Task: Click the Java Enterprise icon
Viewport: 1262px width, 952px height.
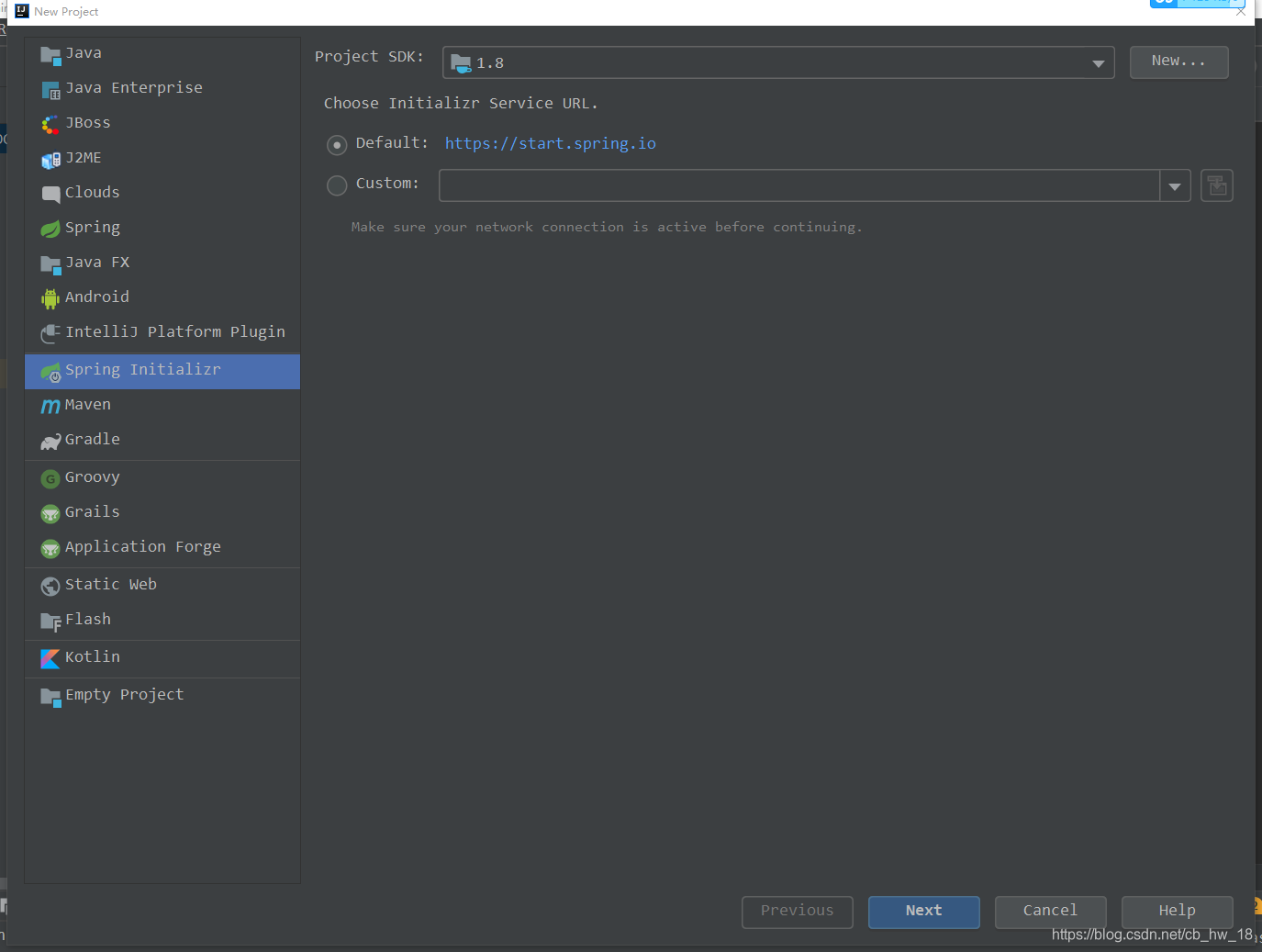Action: [x=50, y=90]
